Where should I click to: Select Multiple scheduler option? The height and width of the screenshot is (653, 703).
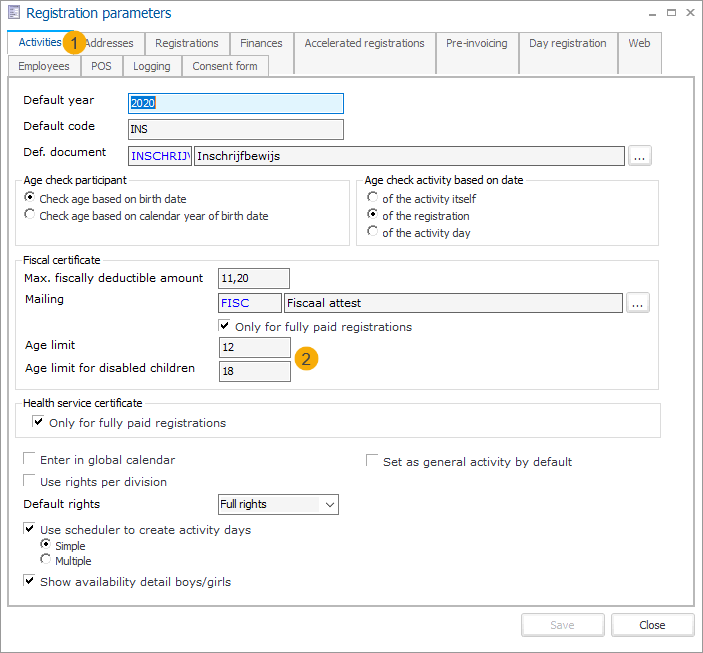[x=46, y=560]
